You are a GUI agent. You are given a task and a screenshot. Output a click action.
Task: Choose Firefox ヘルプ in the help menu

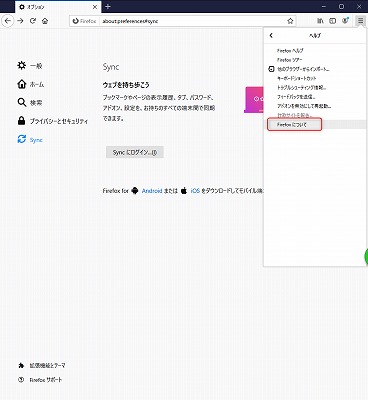coord(315,51)
